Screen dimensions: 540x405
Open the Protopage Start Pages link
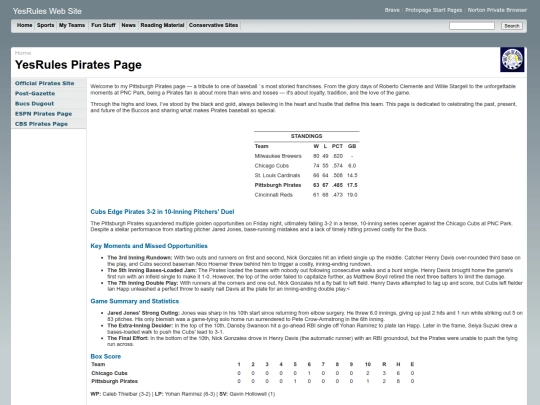tap(434, 10)
